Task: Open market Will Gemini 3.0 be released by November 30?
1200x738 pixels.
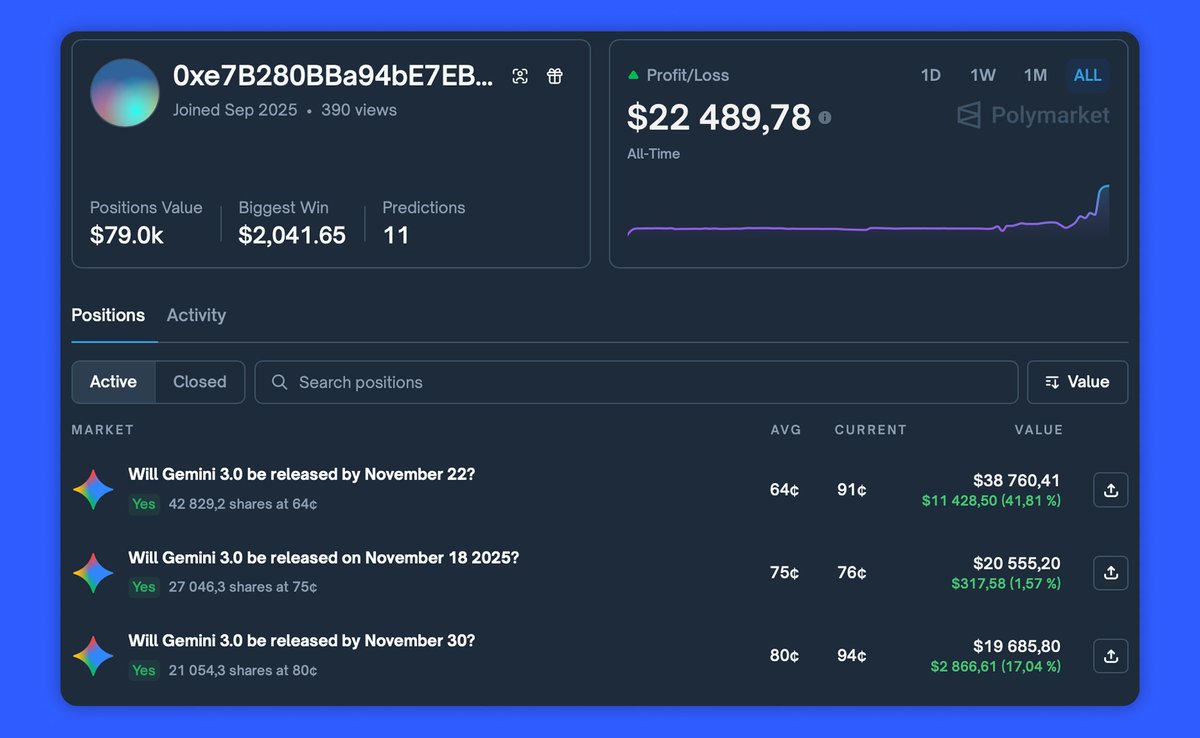Action: point(302,640)
